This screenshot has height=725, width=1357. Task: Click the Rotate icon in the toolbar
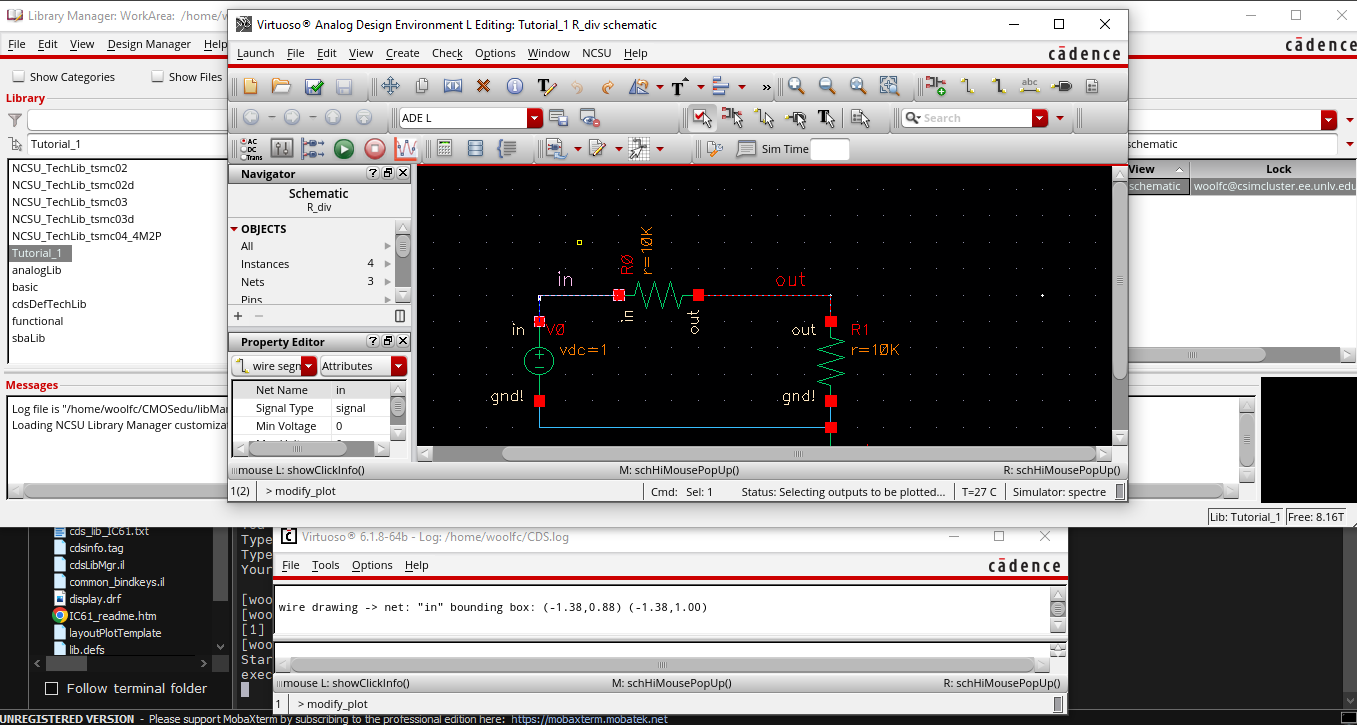[639, 87]
